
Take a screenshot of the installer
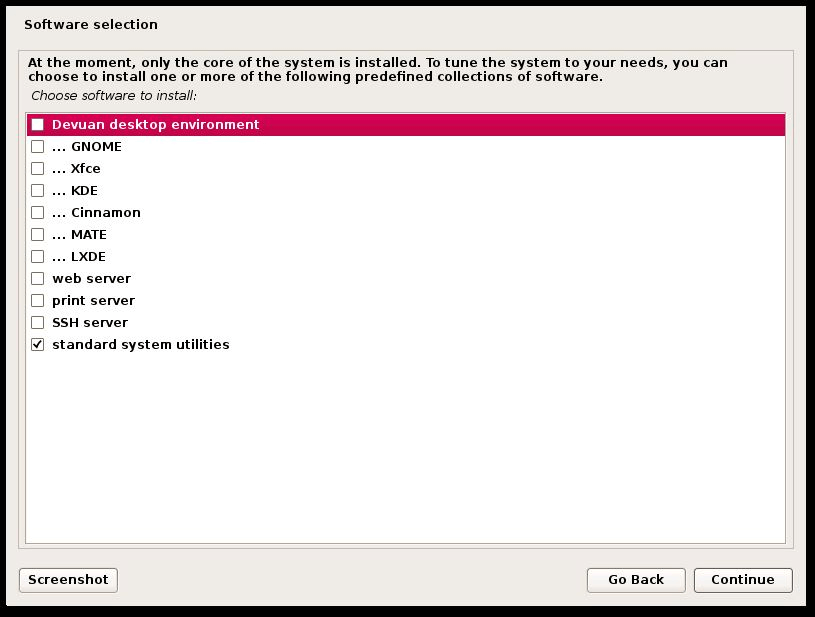(67, 580)
